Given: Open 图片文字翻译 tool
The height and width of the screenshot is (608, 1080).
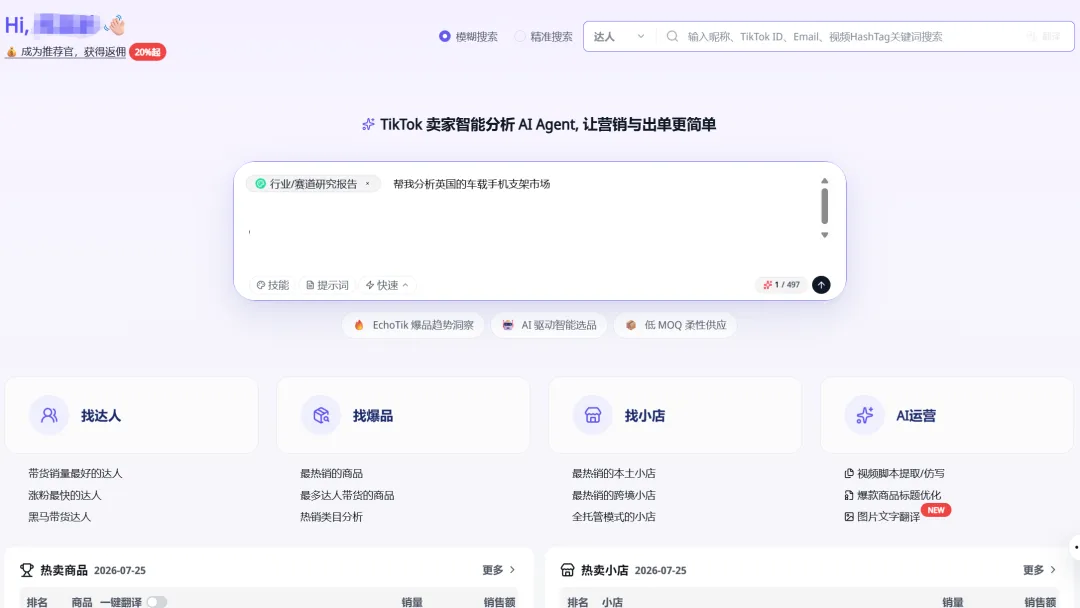Looking at the screenshot, I should [889, 516].
